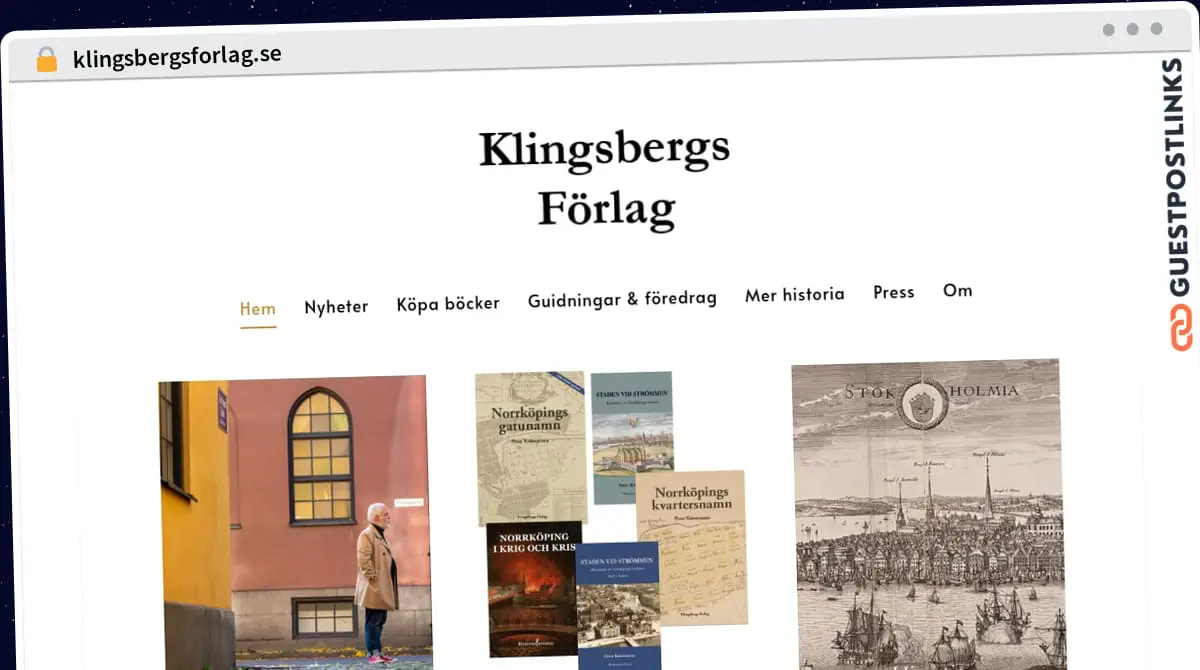Open the Norrköping i krig och kris cover

click(534, 590)
